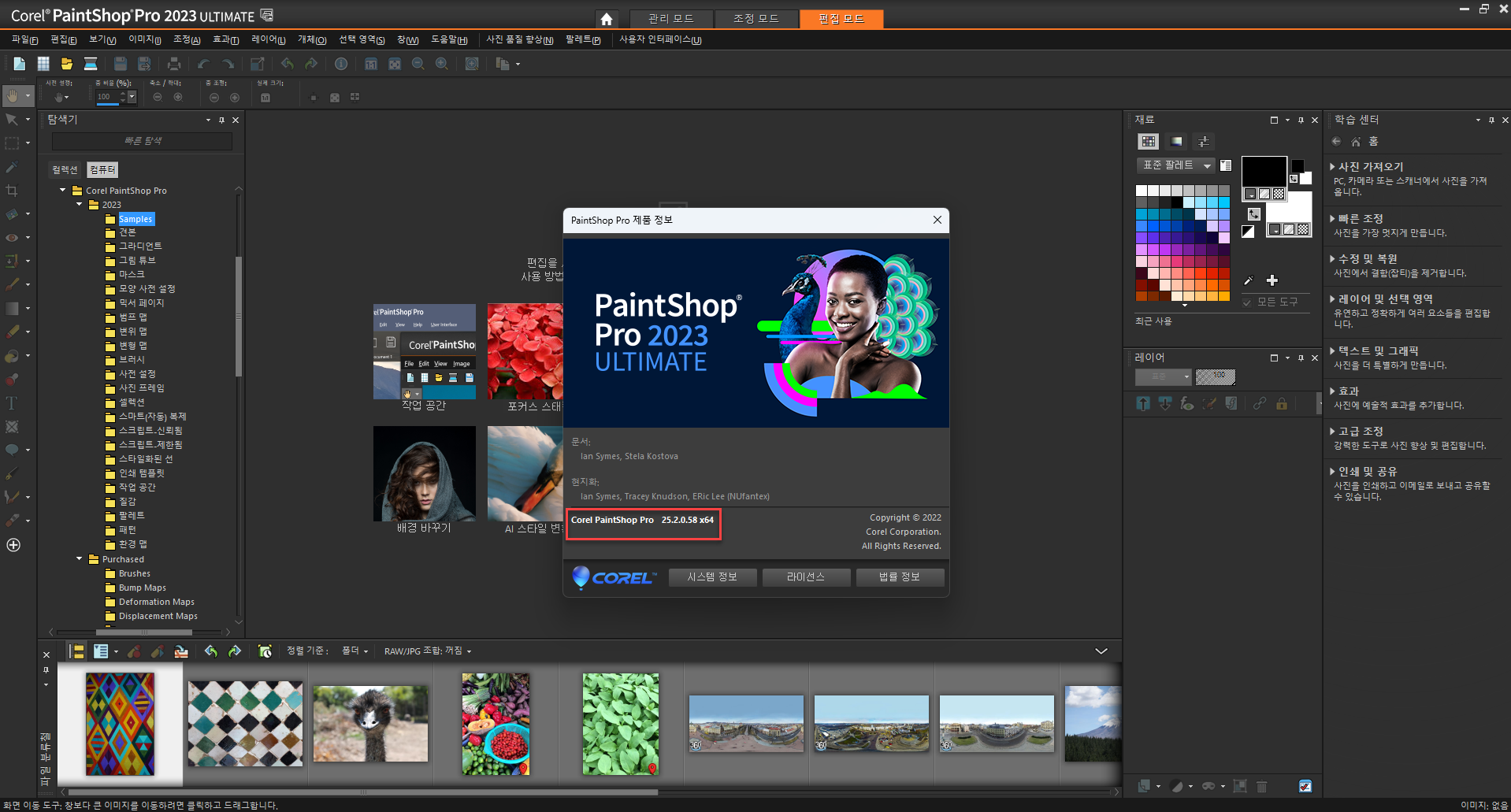1511x812 pixels.
Task: Click the blue information circle icon
Action: (x=341, y=64)
